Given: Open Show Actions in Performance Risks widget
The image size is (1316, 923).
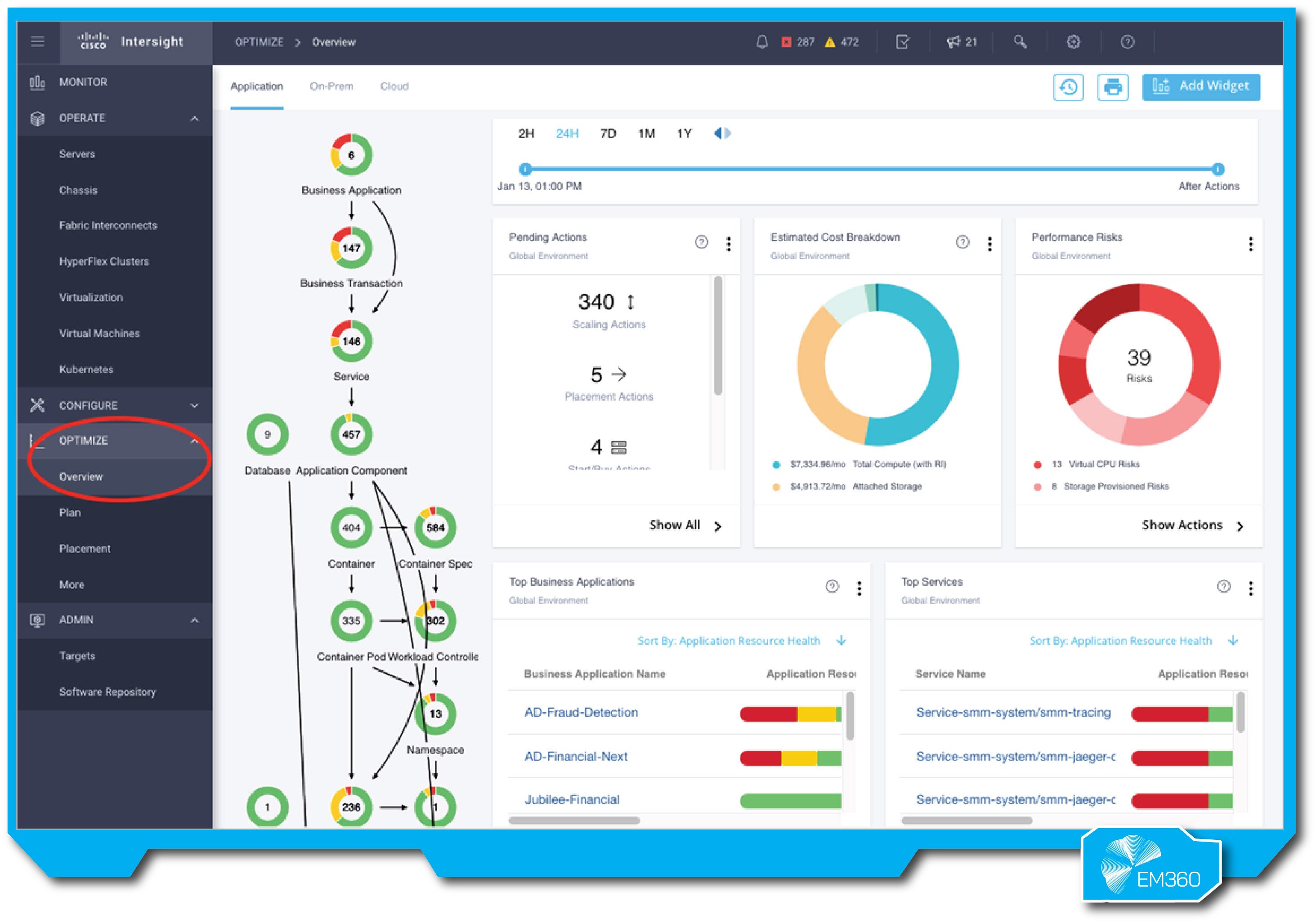Looking at the screenshot, I should pyautogui.click(x=1182, y=525).
